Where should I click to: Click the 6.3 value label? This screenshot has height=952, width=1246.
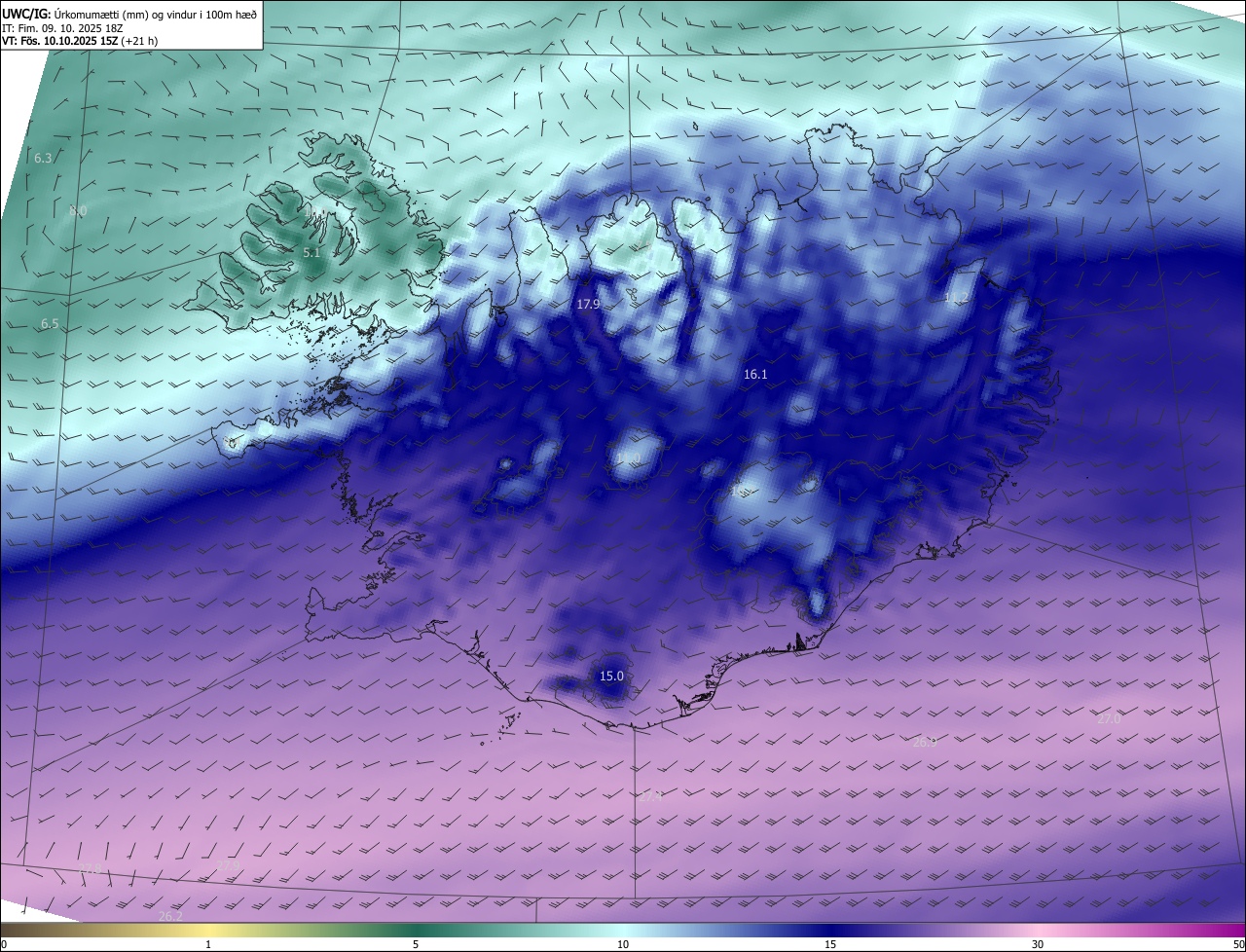click(x=43, y=158)
